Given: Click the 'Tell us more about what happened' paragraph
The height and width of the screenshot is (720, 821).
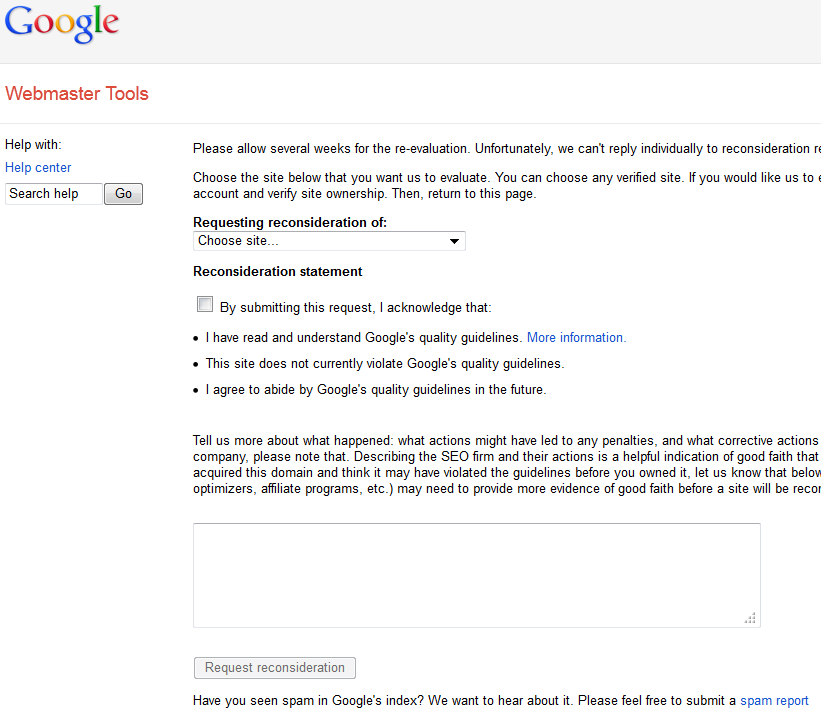Looking at the screenshot, I should (506, 464).
